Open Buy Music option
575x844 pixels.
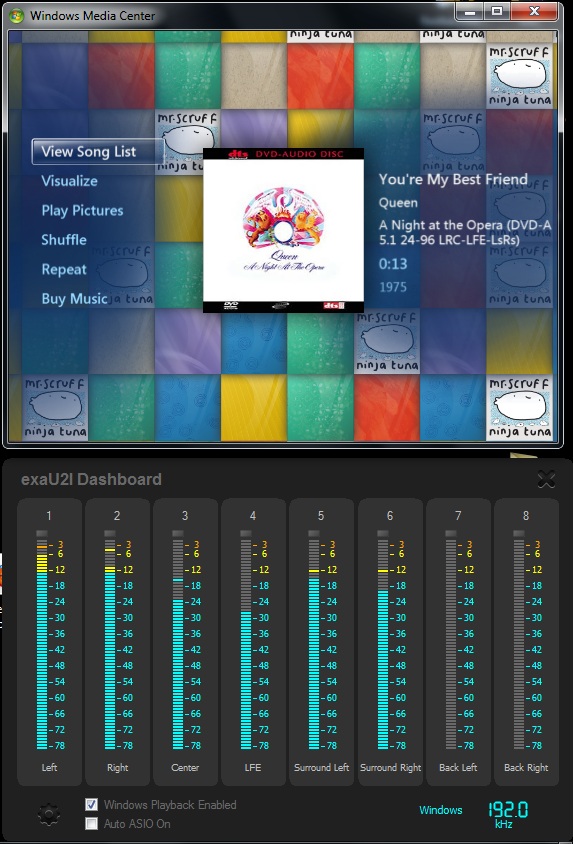[74, 298]
